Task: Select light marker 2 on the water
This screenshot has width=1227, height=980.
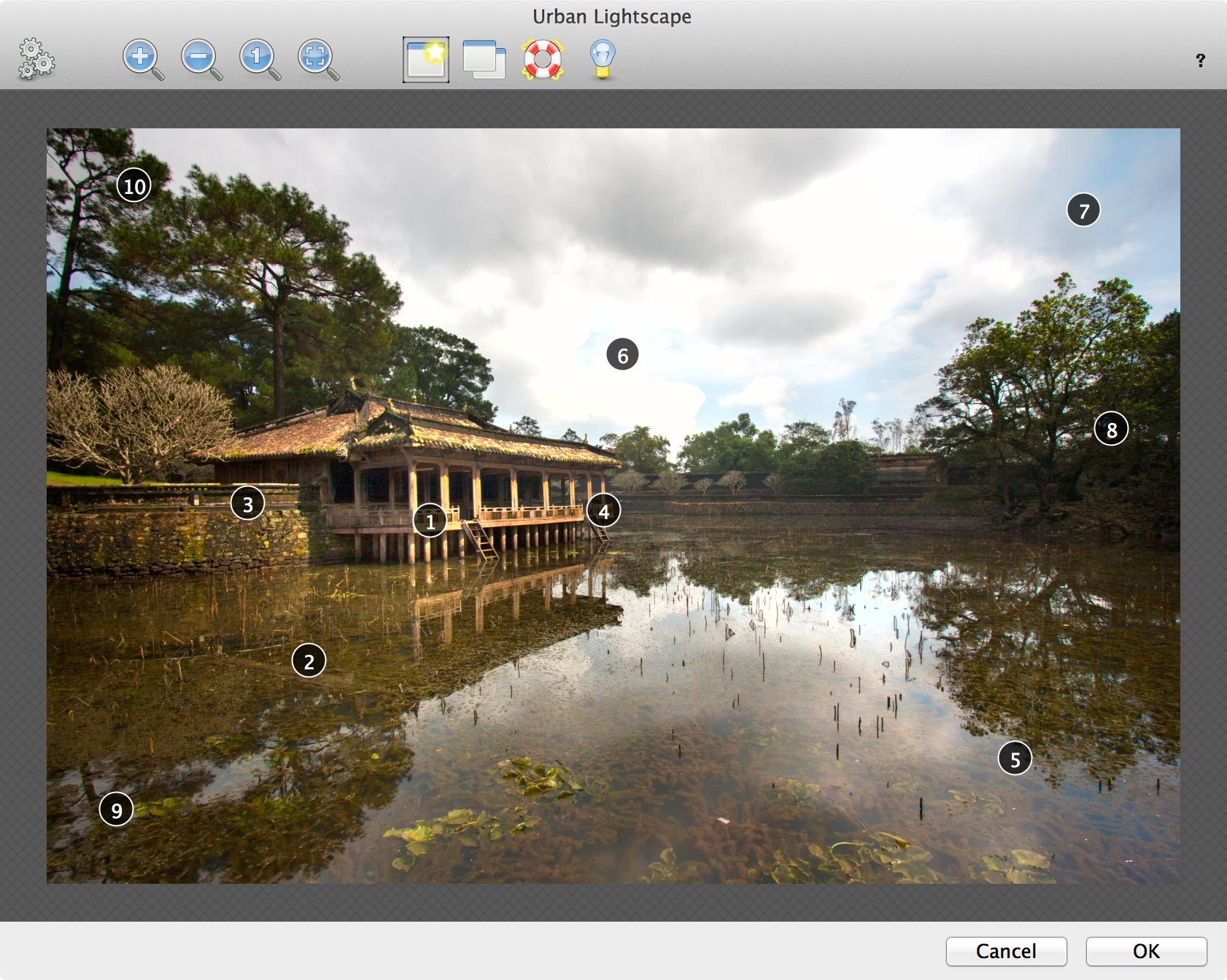Action: [x=309, y=661]
